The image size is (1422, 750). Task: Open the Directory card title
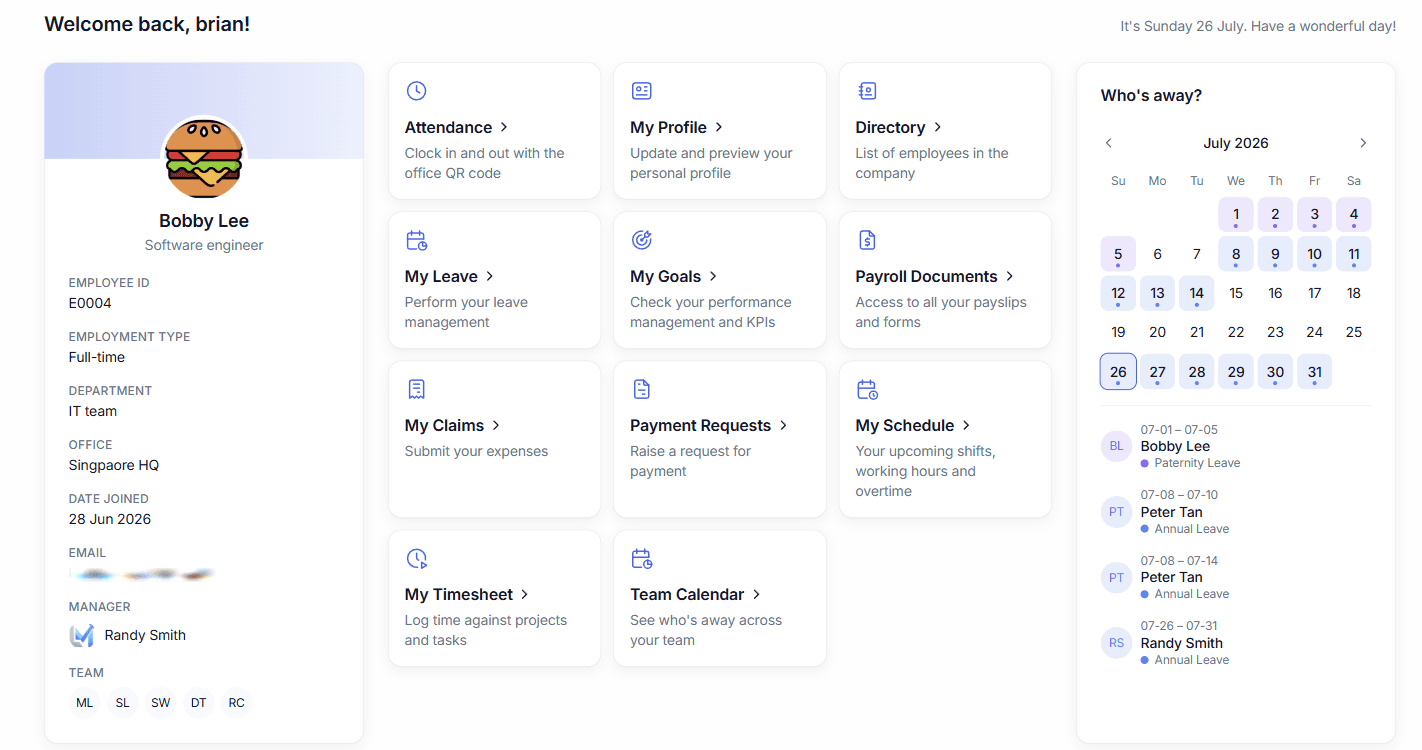(890, 127)
